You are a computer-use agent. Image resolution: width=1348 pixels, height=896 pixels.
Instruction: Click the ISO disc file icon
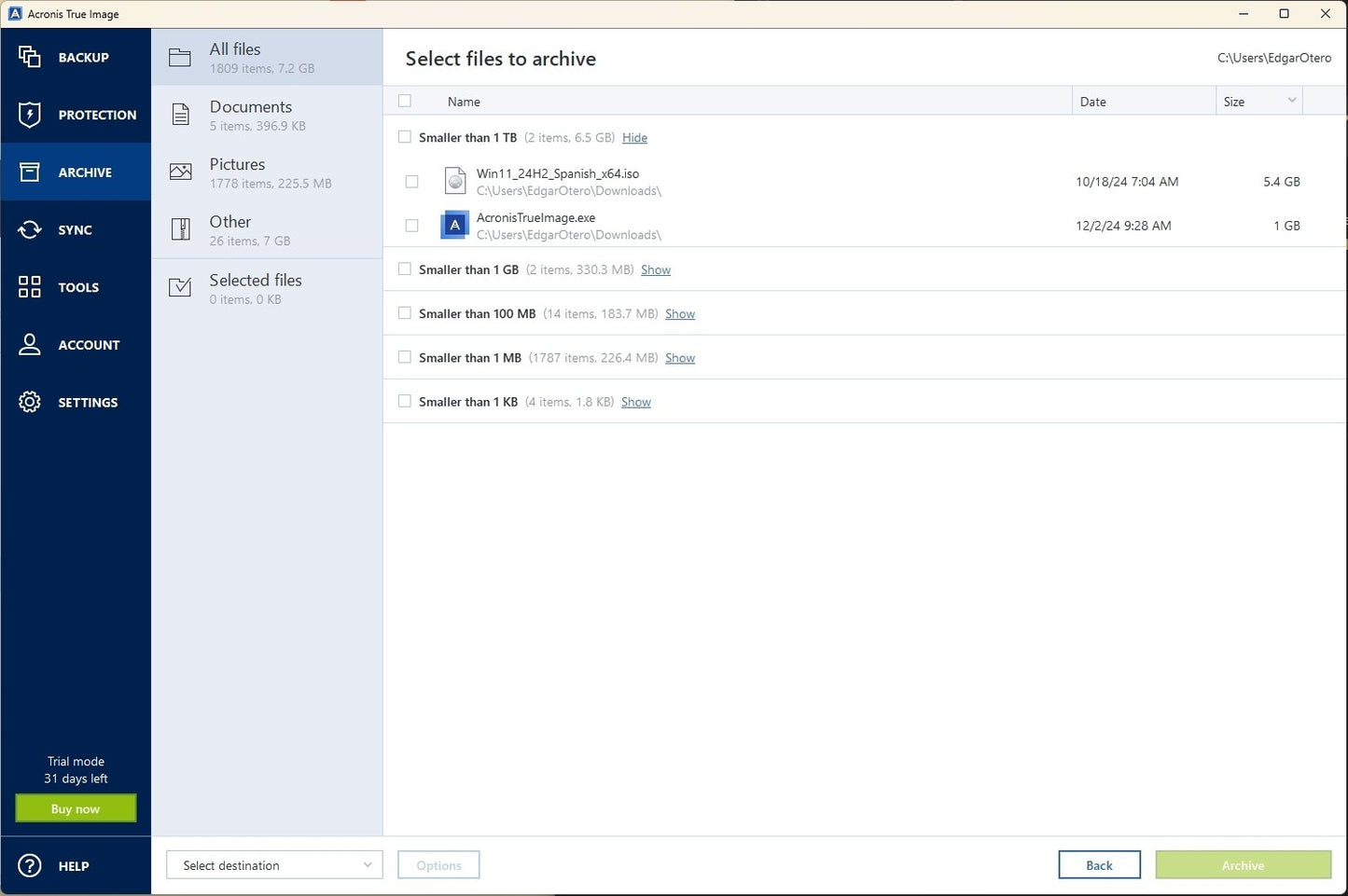[454, 181]
